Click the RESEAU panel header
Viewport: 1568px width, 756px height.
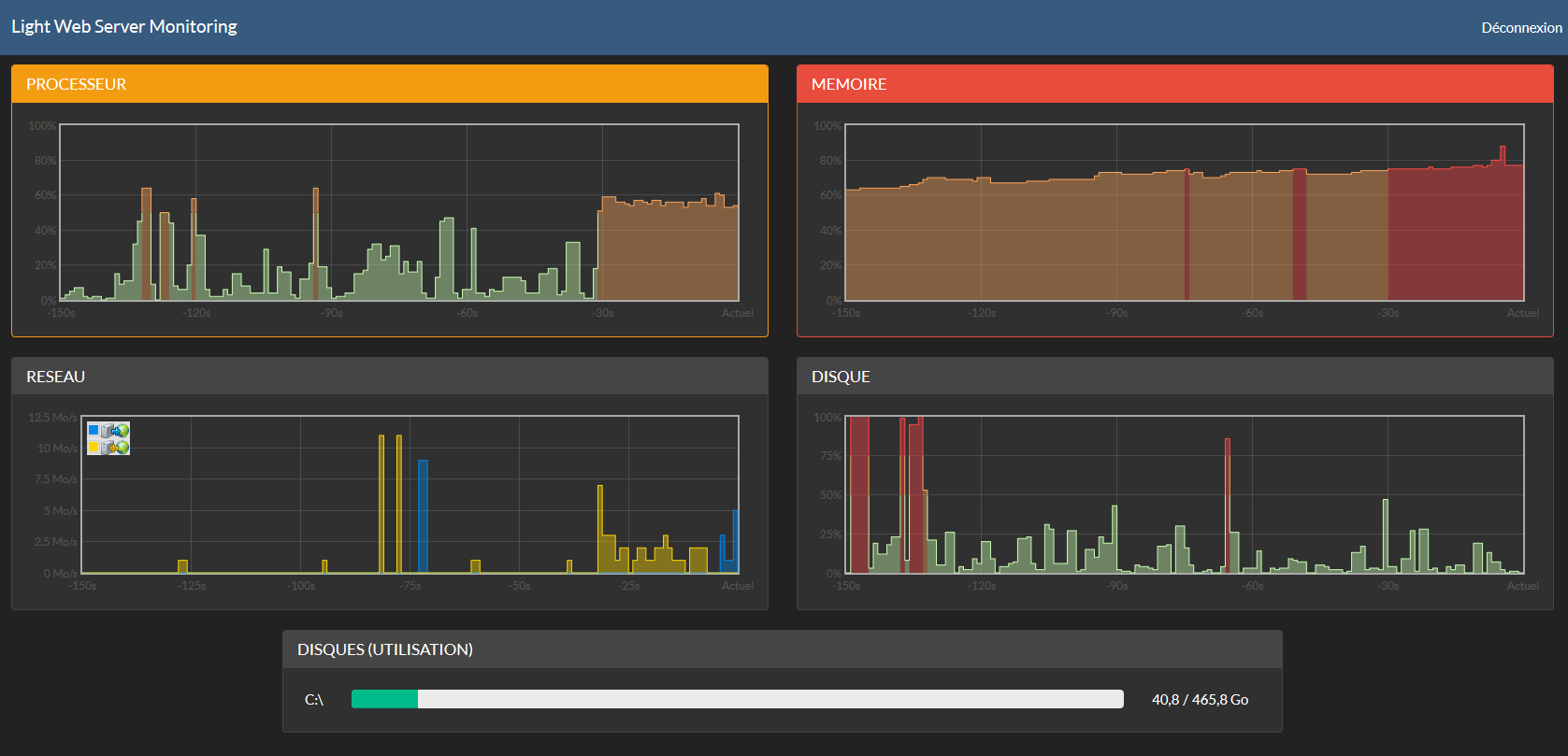pos(389,377)
